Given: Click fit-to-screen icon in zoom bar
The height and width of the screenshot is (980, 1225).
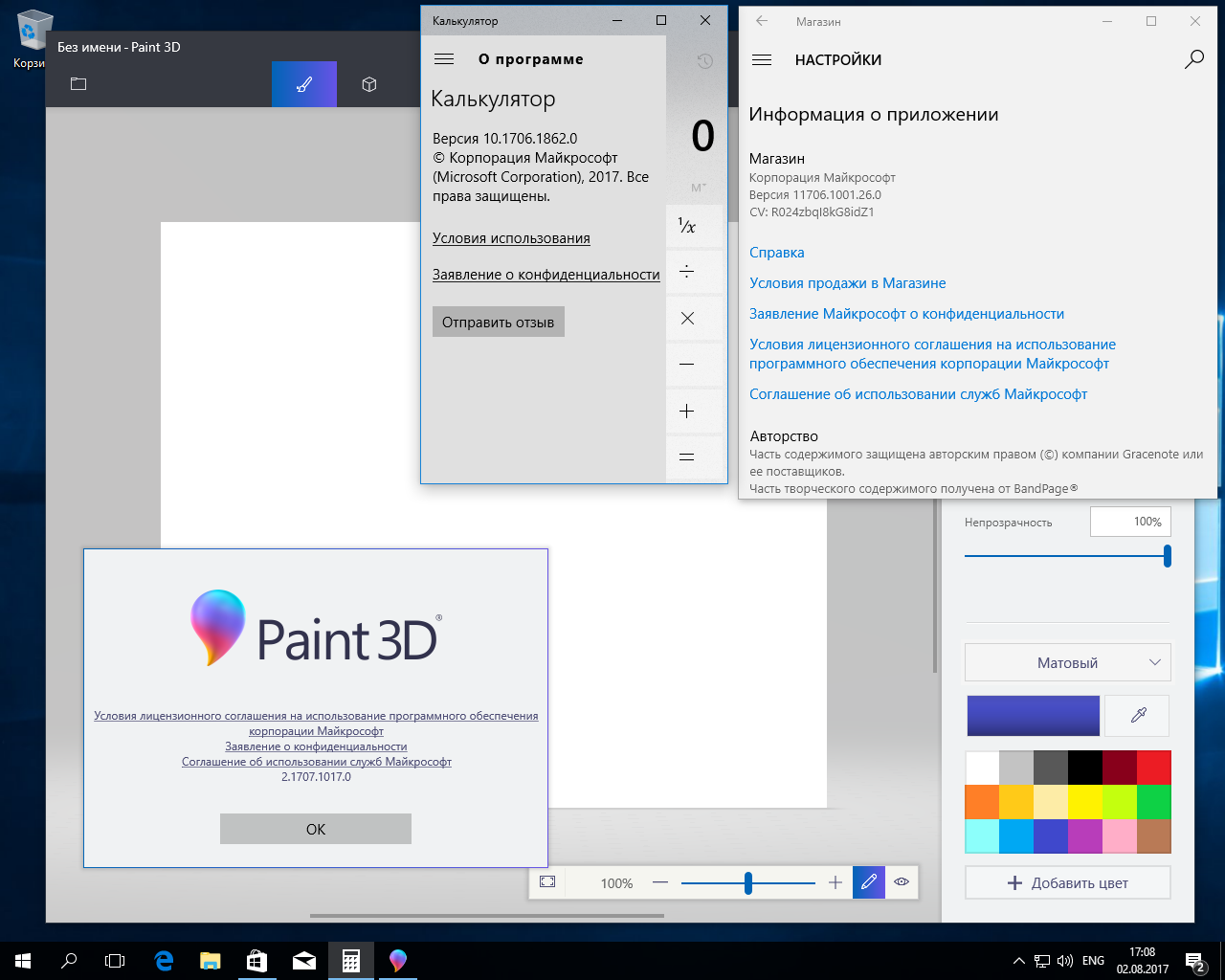Looking at the screenshot, I should pyautogui.click(x=547, y=882).
